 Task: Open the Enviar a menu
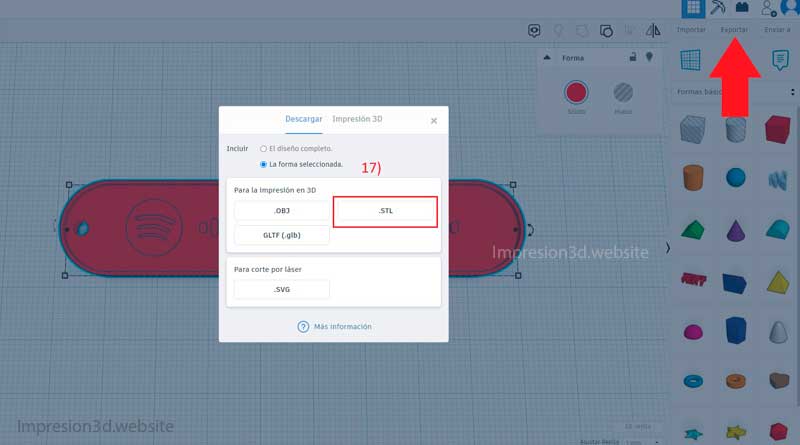click(x=777, y=30)
